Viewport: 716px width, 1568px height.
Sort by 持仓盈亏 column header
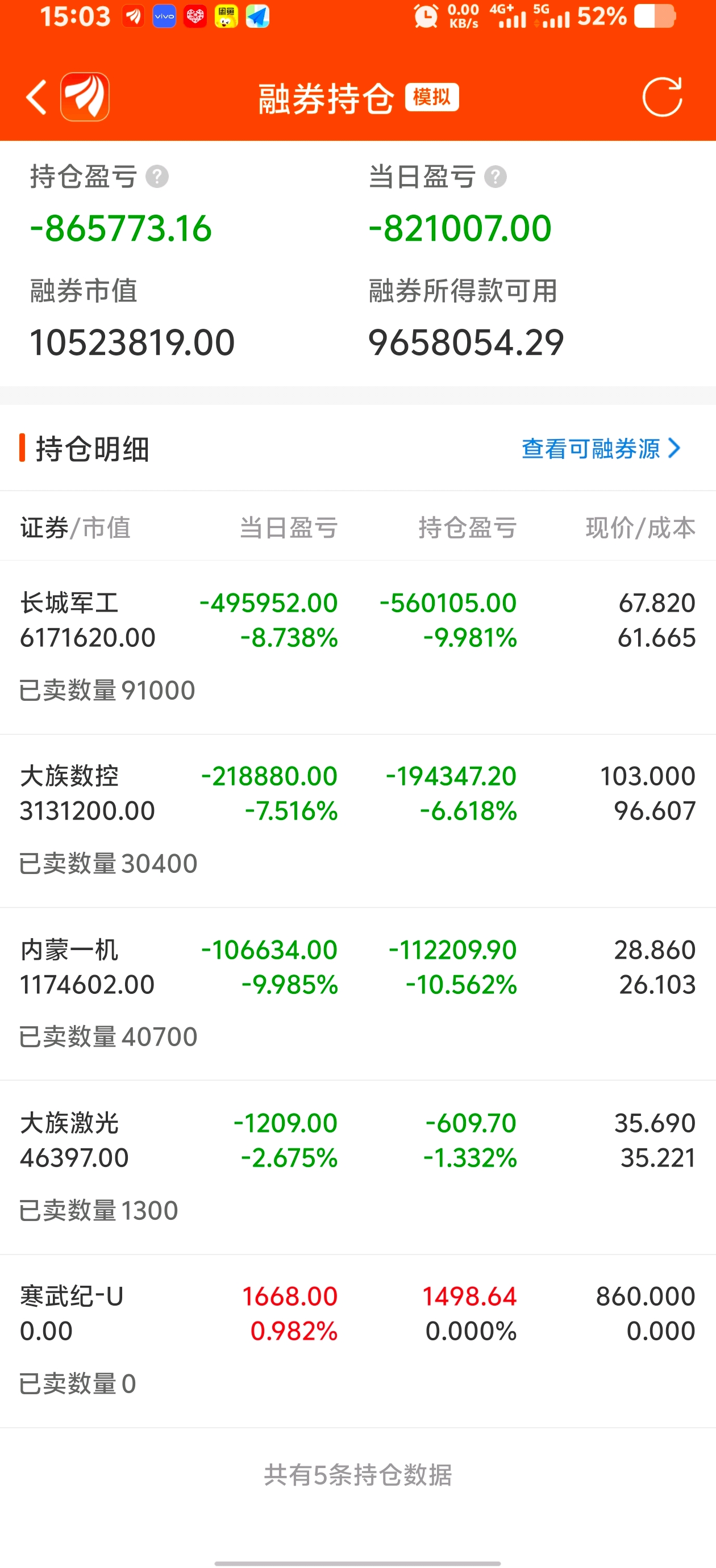(468, 527)
